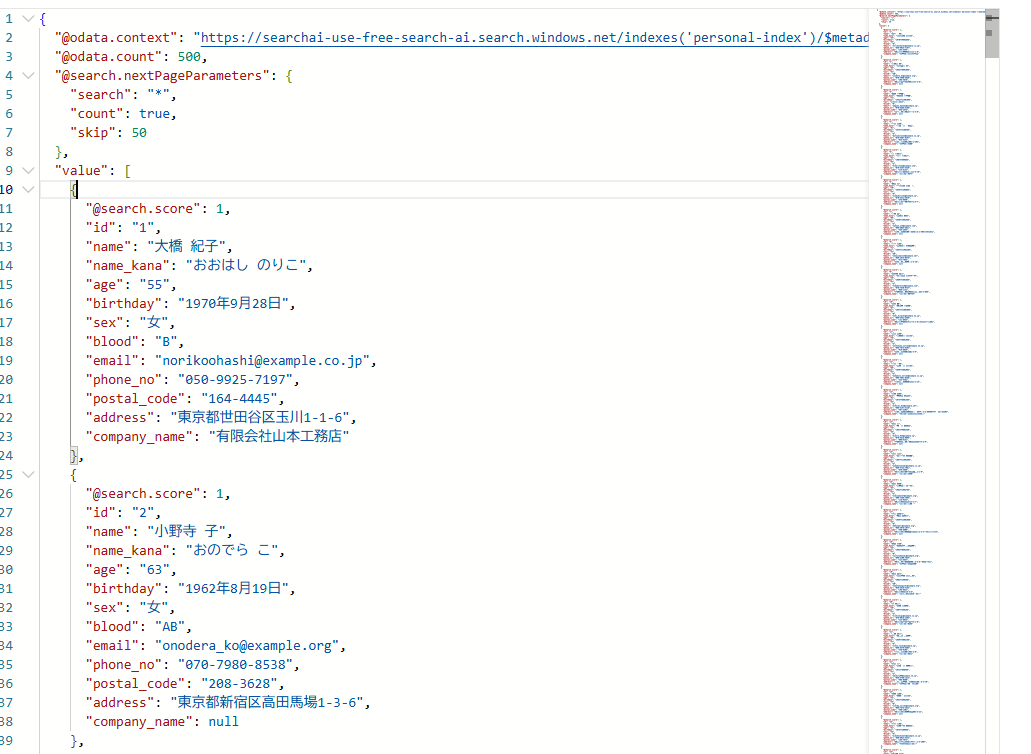The image size is (1031, 754).
Task: Click the "count" value true
Action: 155,114
